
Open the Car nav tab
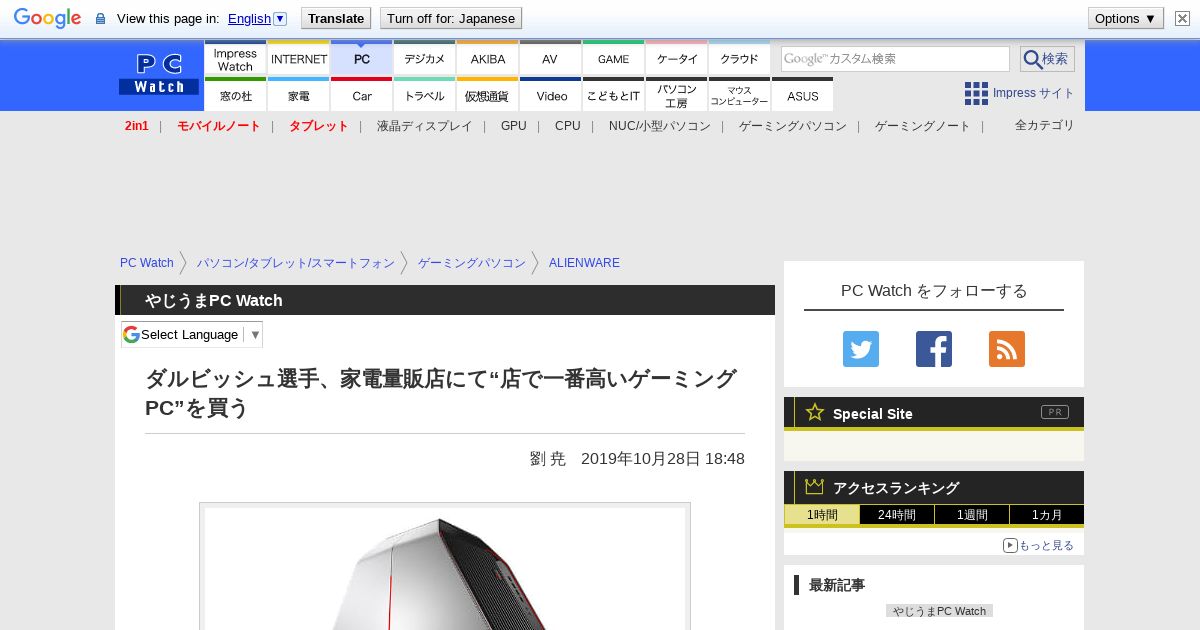362,95
